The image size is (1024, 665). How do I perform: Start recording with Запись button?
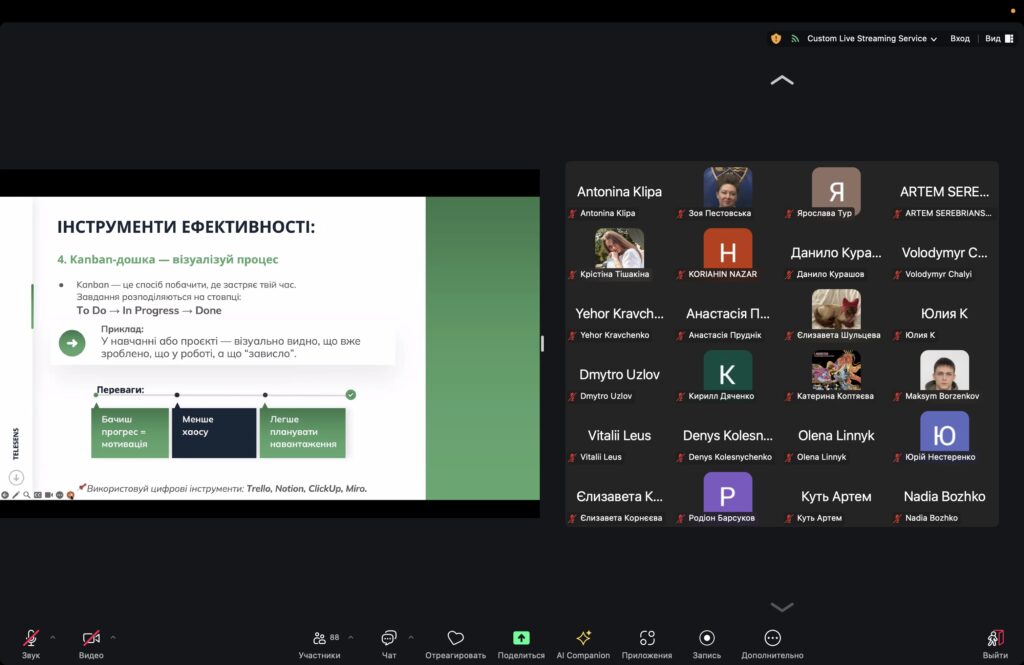(707, 638)
